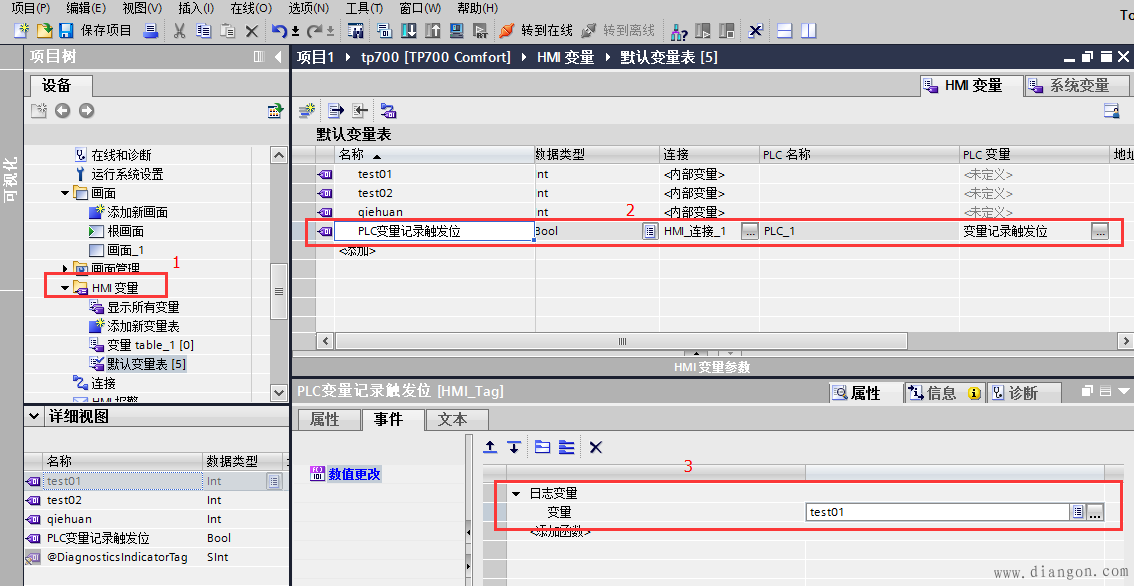1134x586 pixels.
Task: Collapse the 画面 folder in project tree
Action: (x=66, y=193)
